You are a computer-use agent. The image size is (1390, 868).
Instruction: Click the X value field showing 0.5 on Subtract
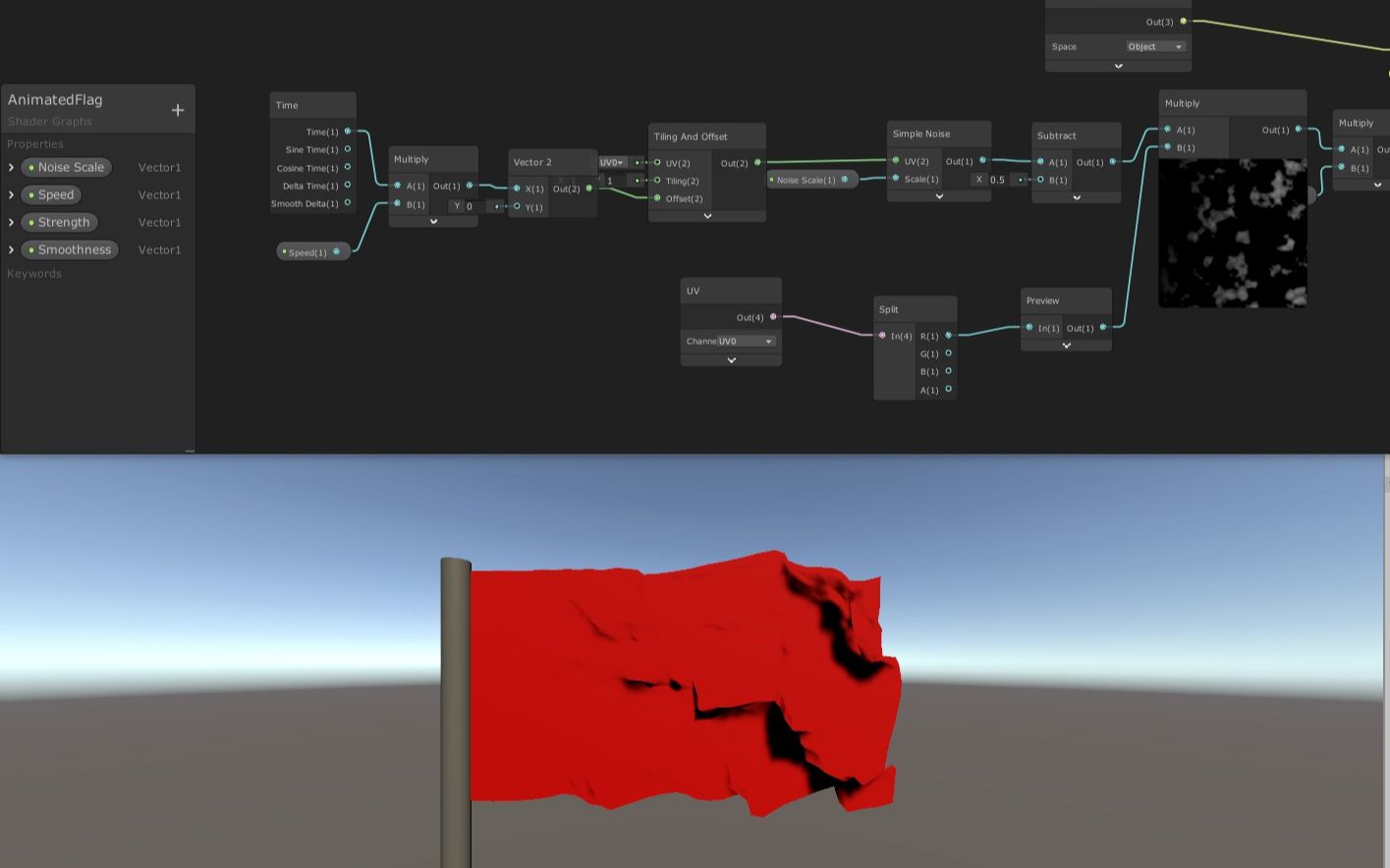click(996, 180)
